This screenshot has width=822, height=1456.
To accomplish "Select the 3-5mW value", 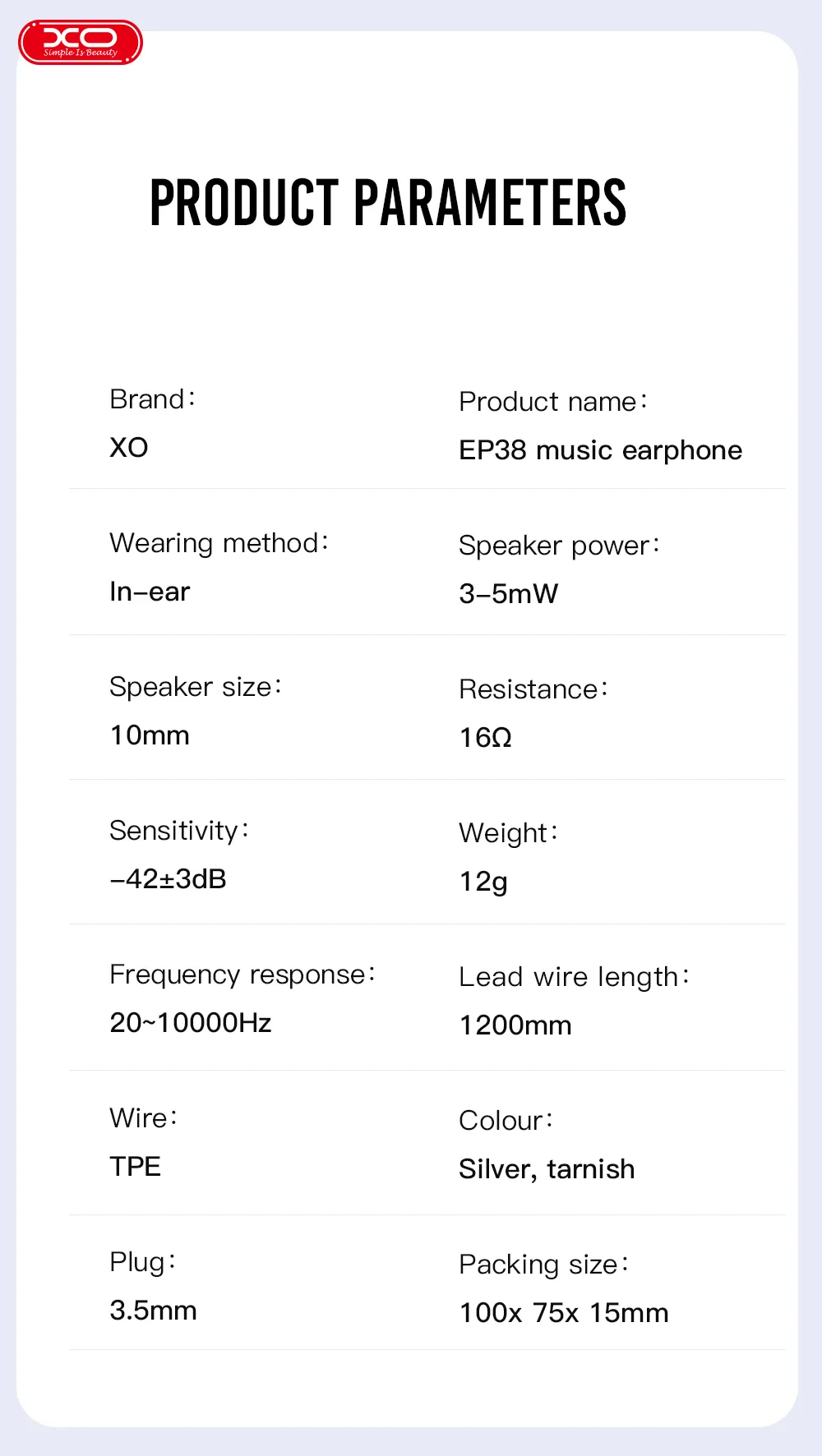I will click(509, 594).
